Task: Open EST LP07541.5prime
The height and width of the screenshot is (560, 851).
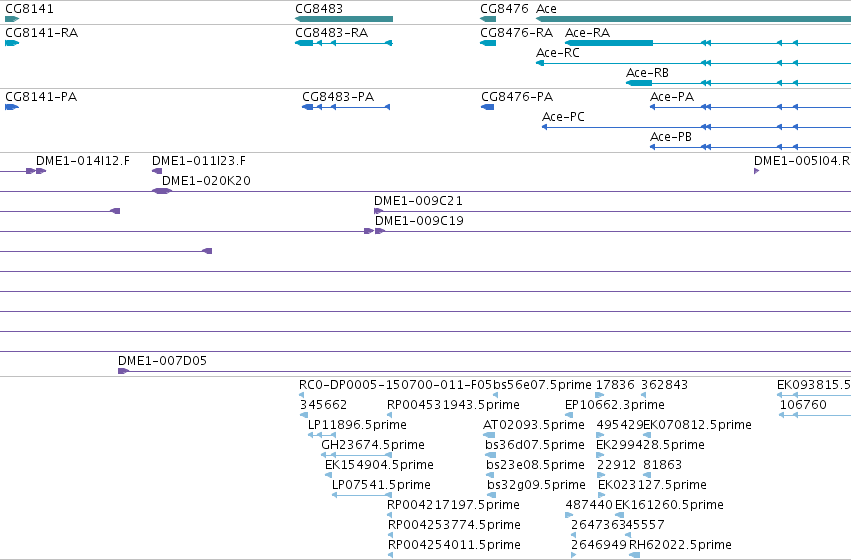Action: tap(381, 485)
